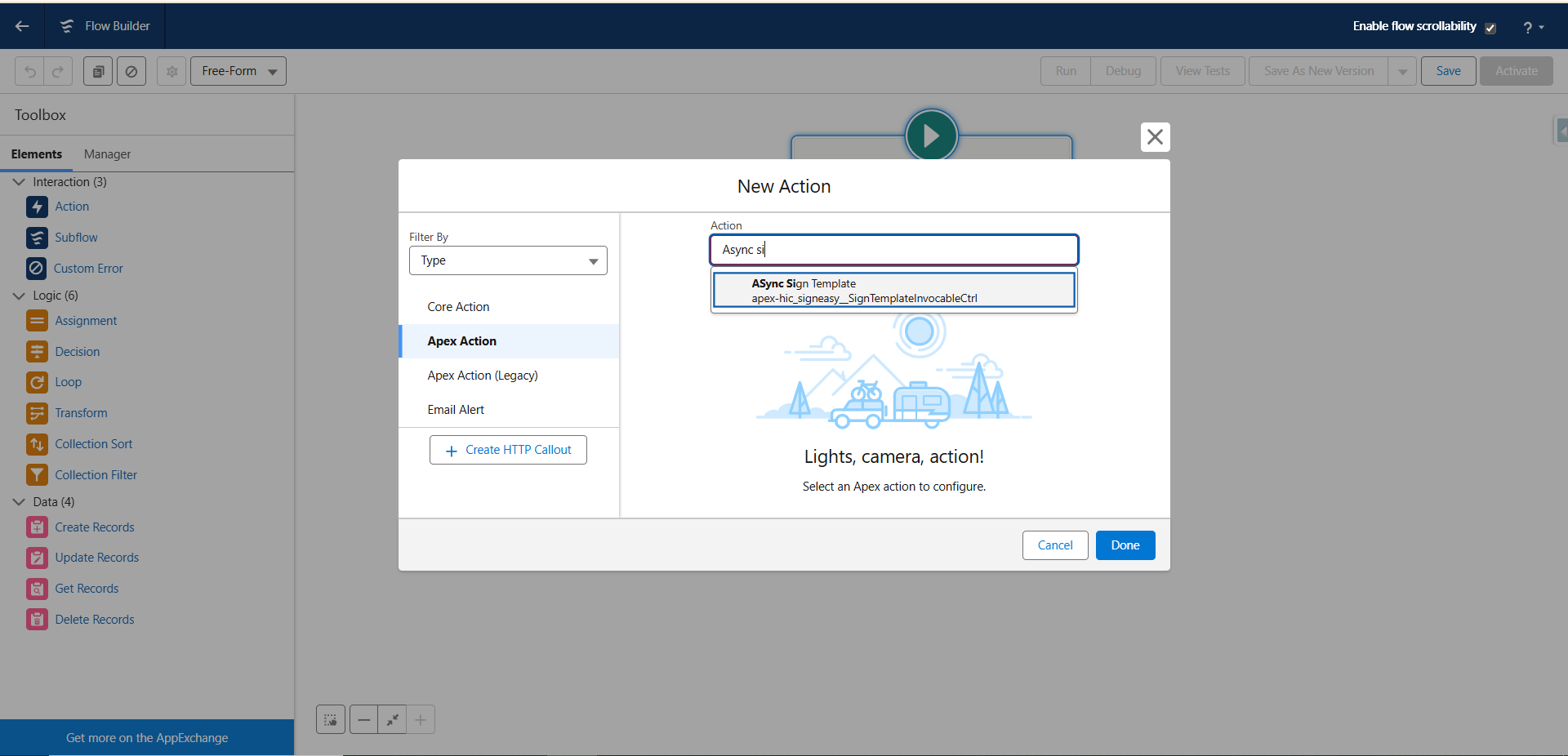Click the Action element icon in Toolbox

tap(37, 207)
